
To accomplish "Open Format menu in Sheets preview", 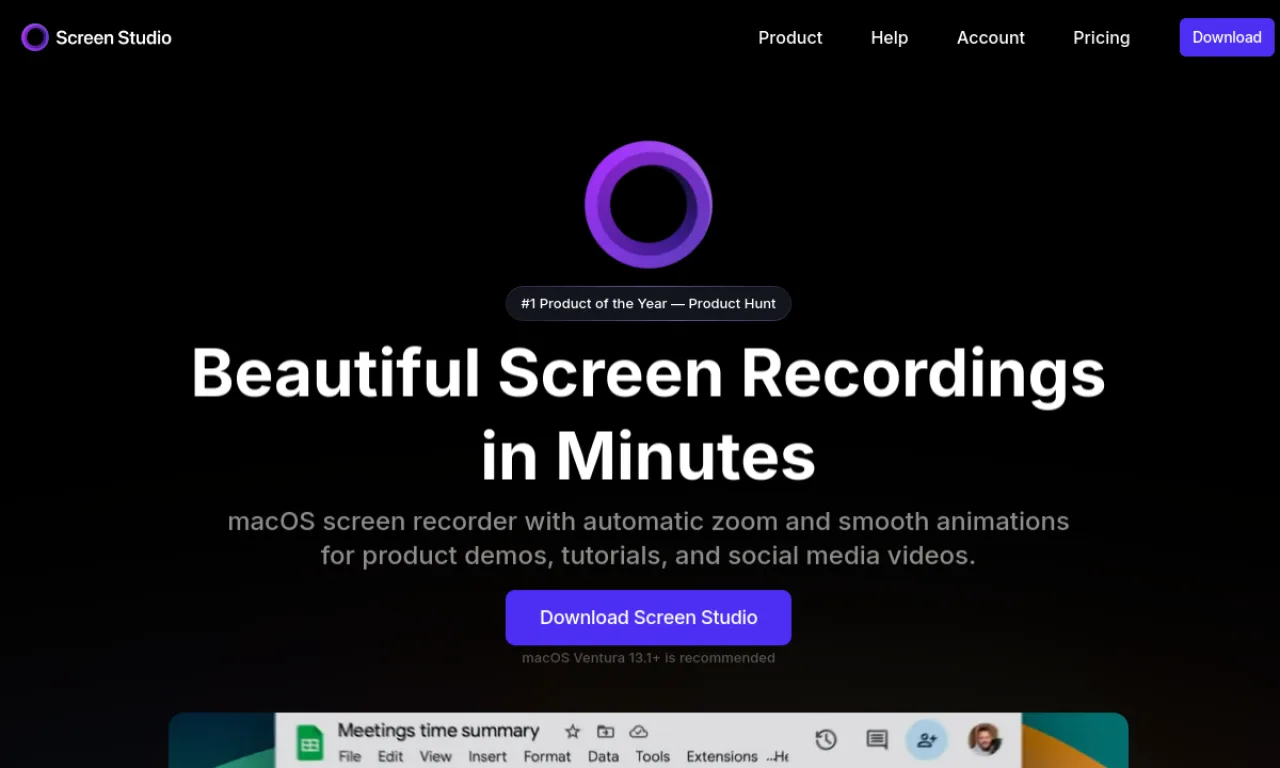I will 547,757.
